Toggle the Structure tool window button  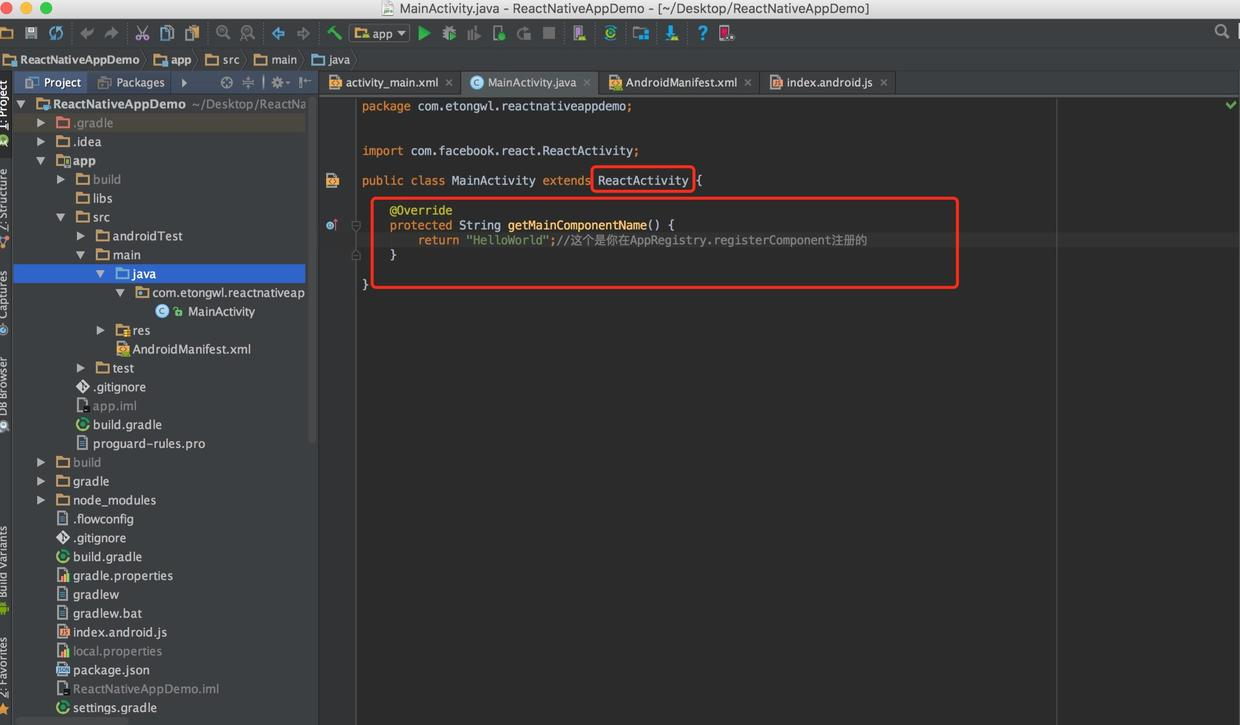(x=4, y=208)
